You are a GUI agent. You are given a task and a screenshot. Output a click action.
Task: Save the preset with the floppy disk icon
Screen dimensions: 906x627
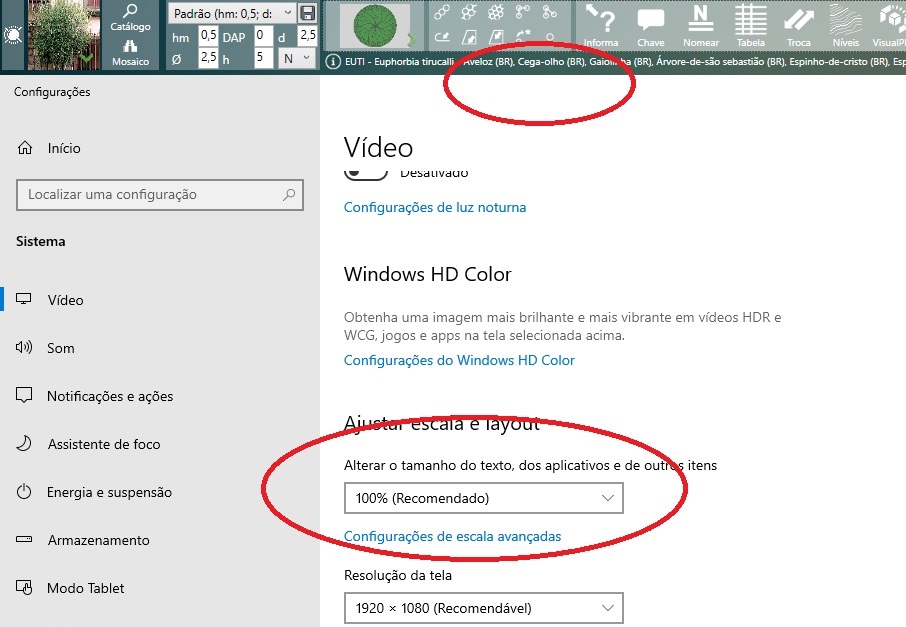tap(308, 13)
